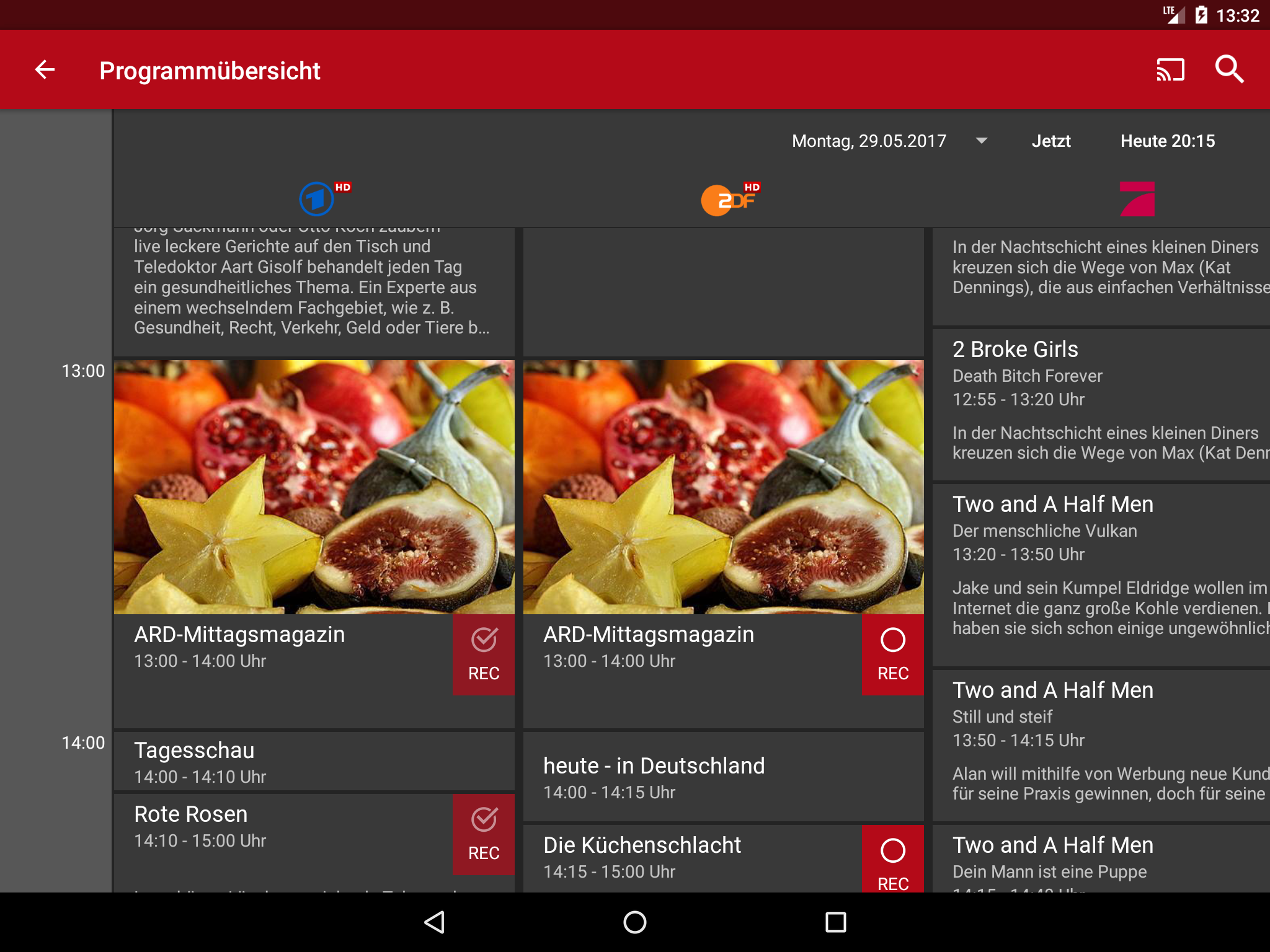Open the Montag, 29.05.2017 date selector

pyautogui.click(x=869, y=141)
